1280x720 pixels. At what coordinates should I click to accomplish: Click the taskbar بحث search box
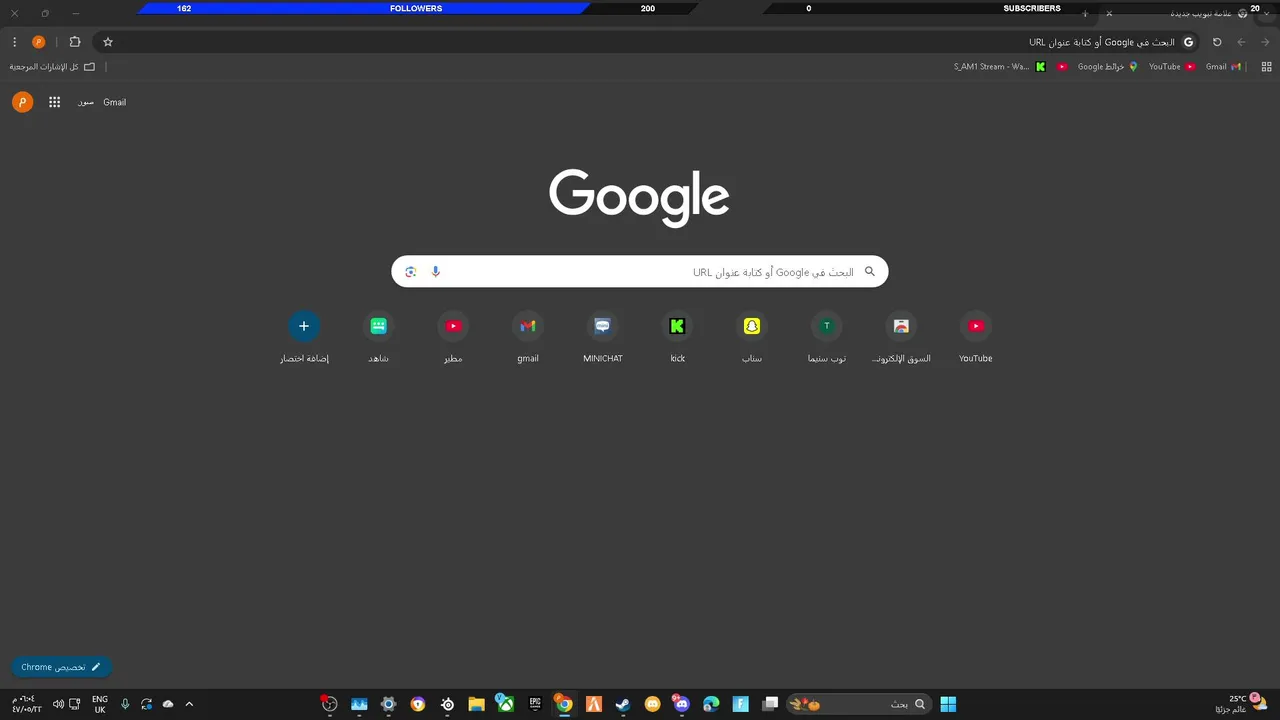point(859,704)
